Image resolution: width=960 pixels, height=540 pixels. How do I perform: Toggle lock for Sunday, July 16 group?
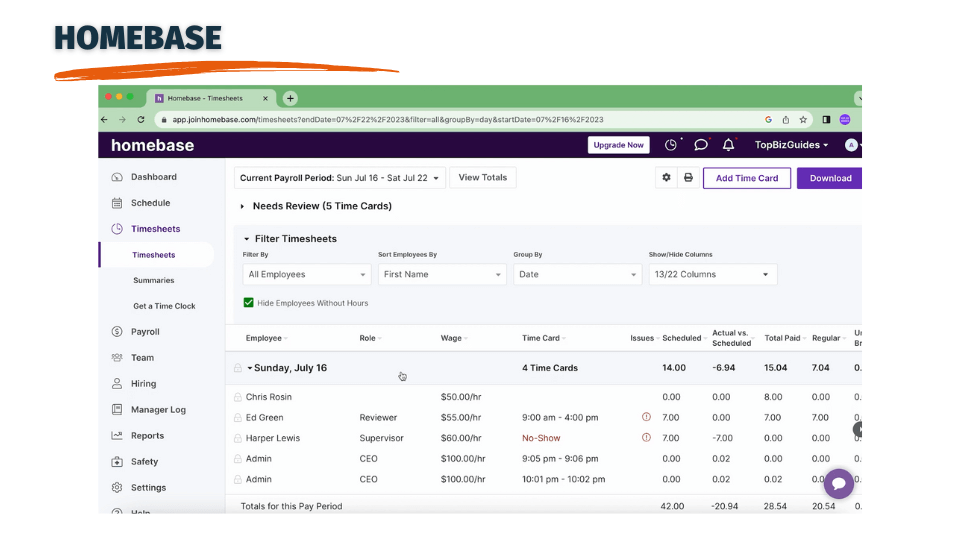click(x=238, y=368)
